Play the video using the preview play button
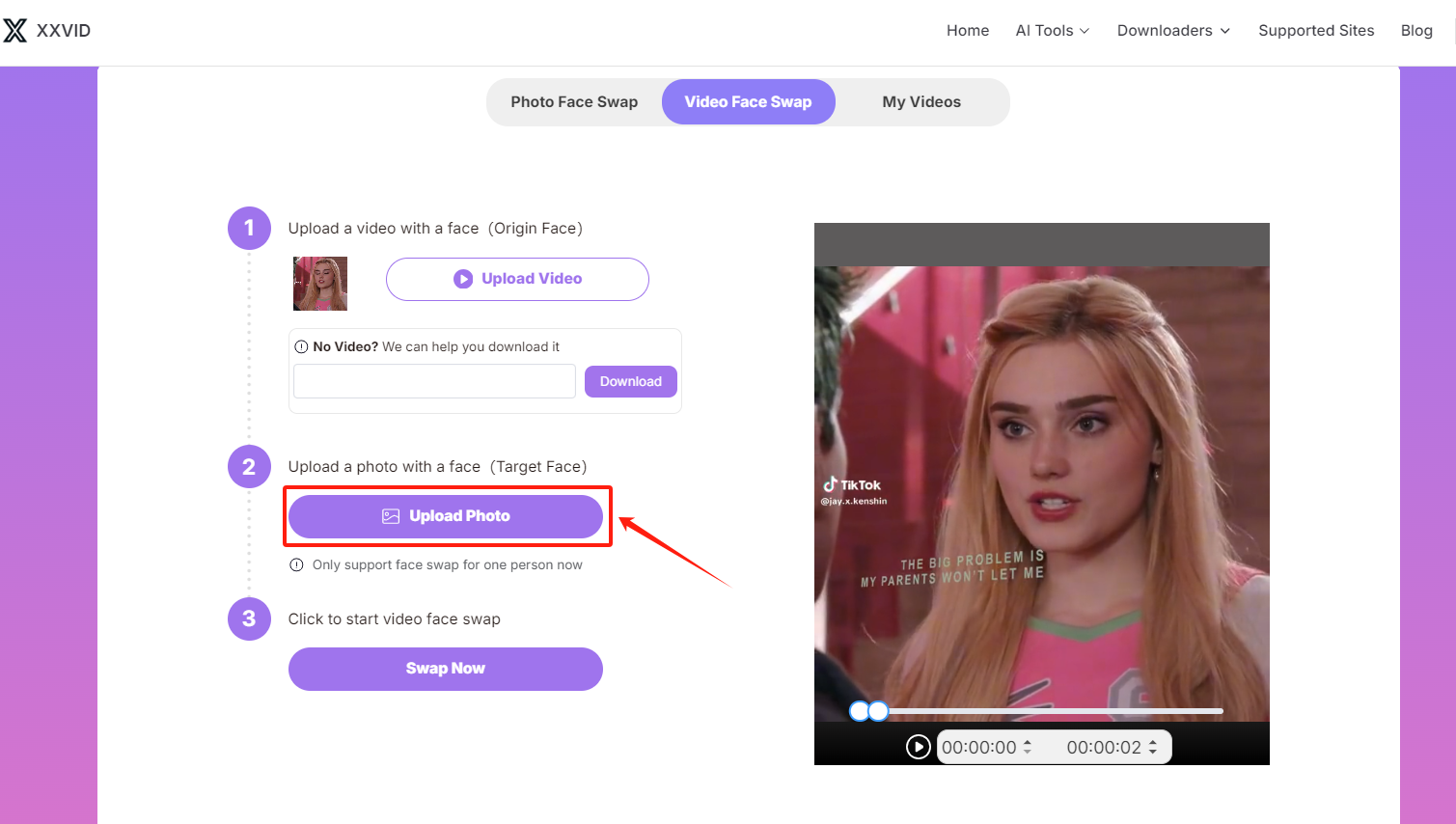Viewport: 1456px width, 824px height. (918, 746)
